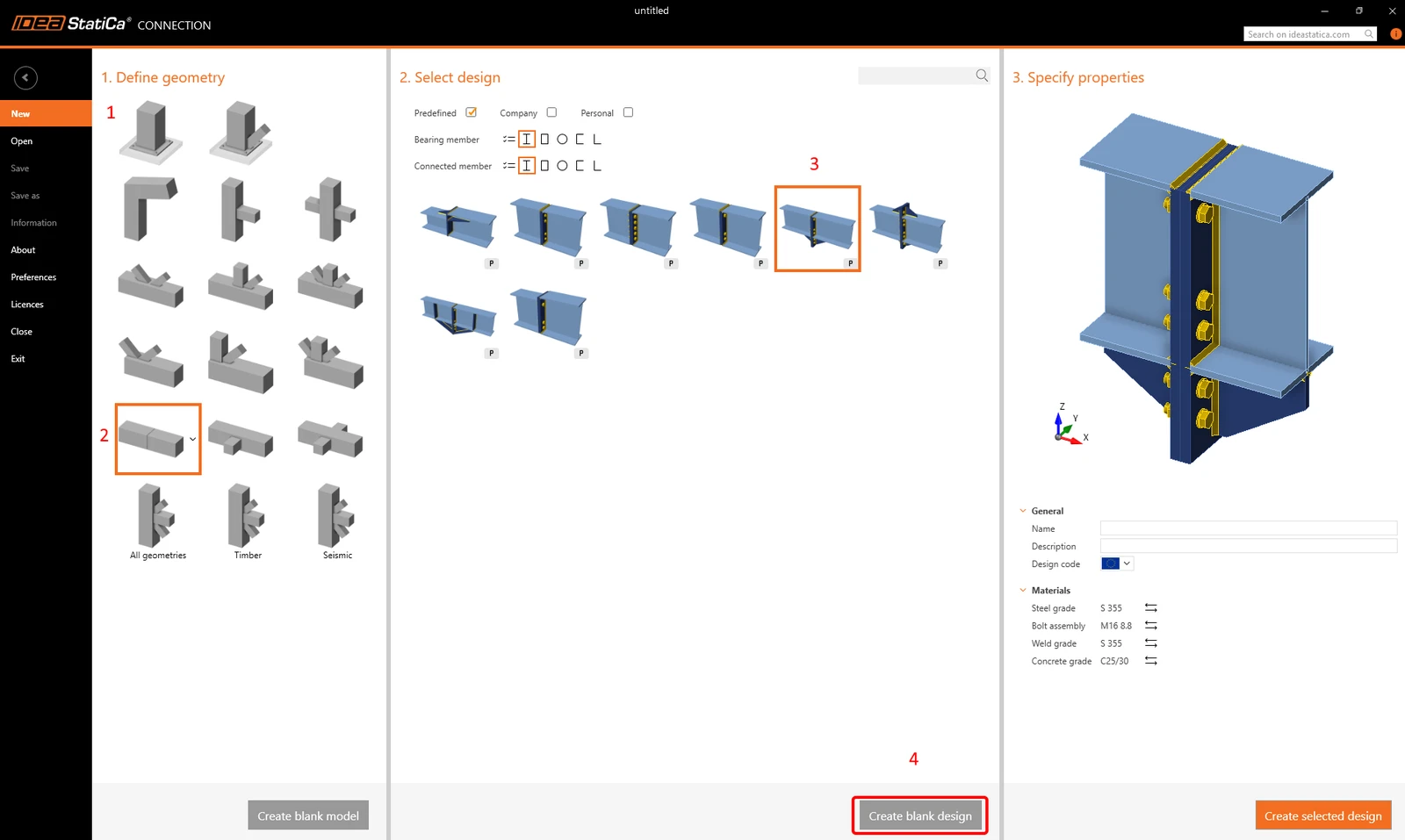Enable the Company designs checkbox
1405x840 pixels.
click(551, 112)
